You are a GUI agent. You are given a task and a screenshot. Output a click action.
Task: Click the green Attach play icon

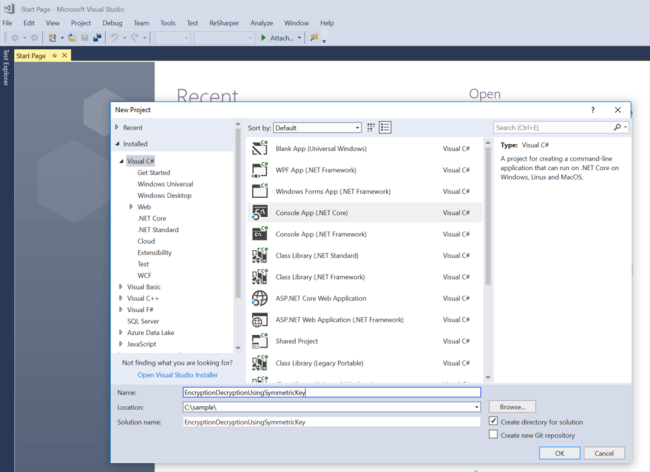click(x=263, y=38)
